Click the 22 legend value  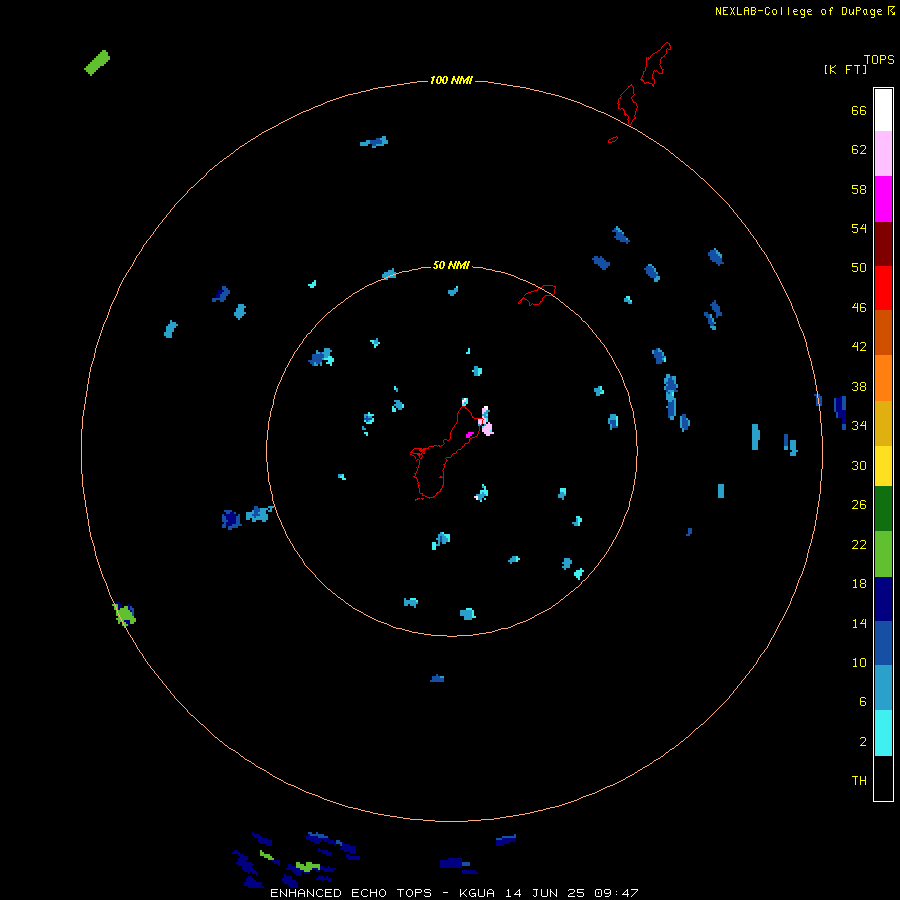click(859, 544)
